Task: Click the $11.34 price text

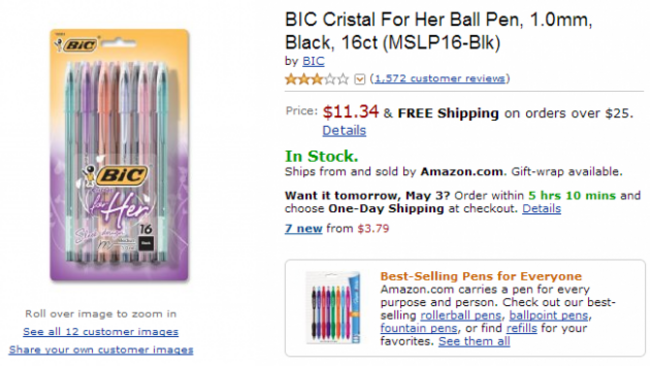Action: 351,112
